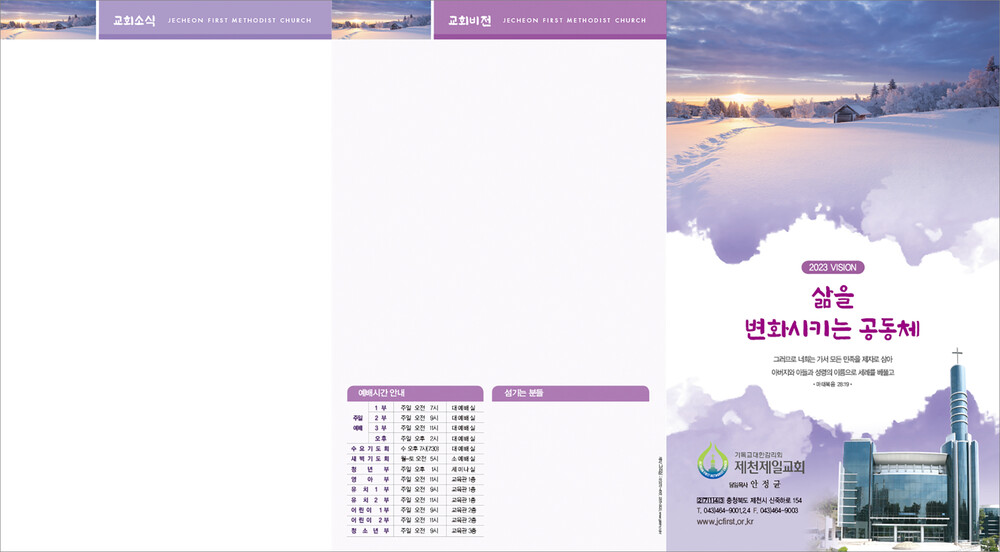Screen dimensions: 1000x552
Task: Click the cross atop the church tower
Action: tap(956, 356)
